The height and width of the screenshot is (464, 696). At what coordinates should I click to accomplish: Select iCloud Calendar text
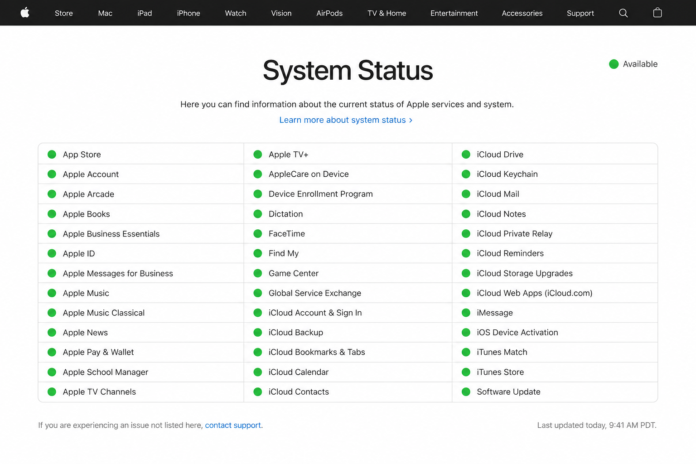tap(298, 372)
